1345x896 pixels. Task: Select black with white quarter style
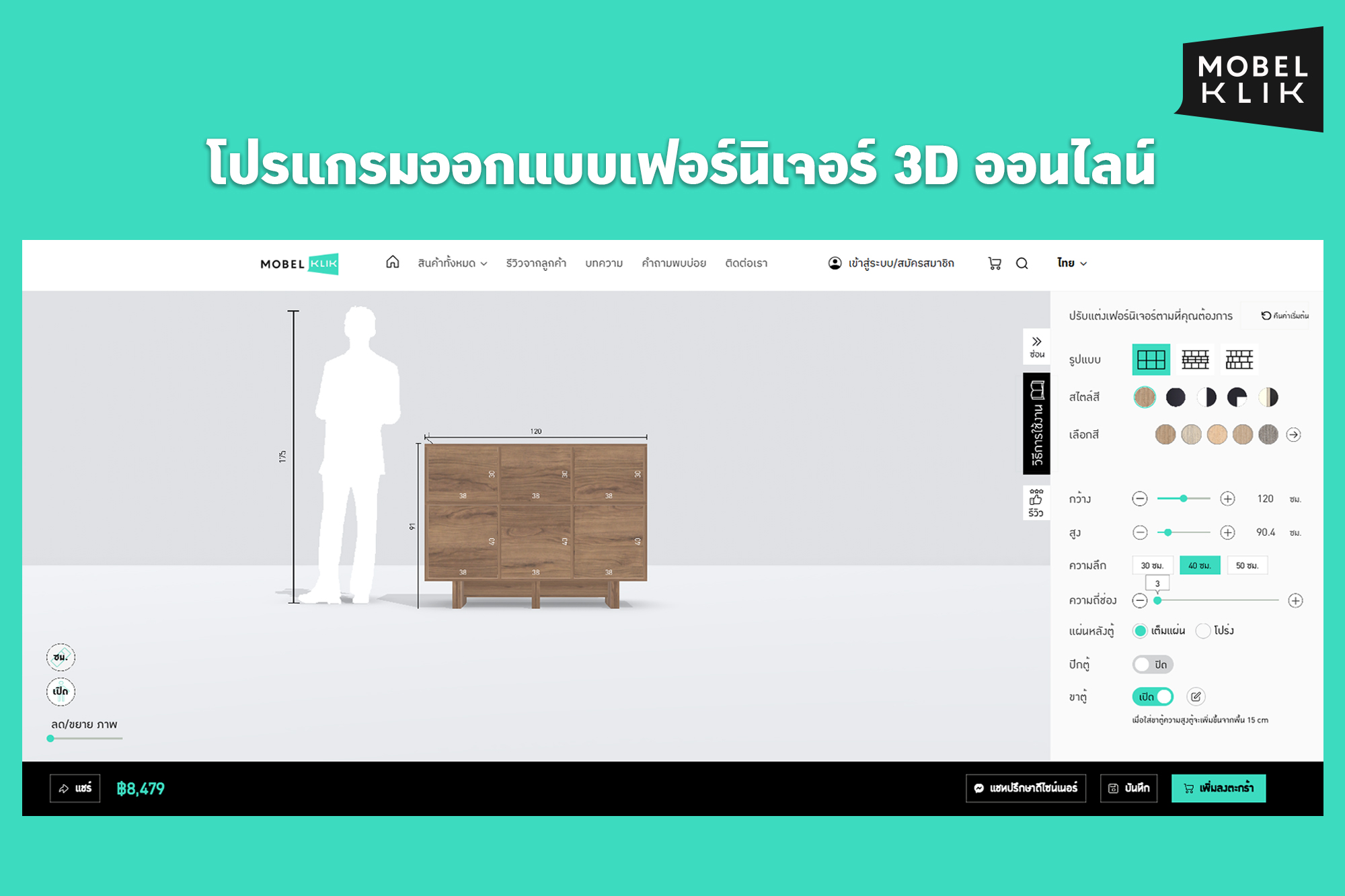click(1237, 397)
